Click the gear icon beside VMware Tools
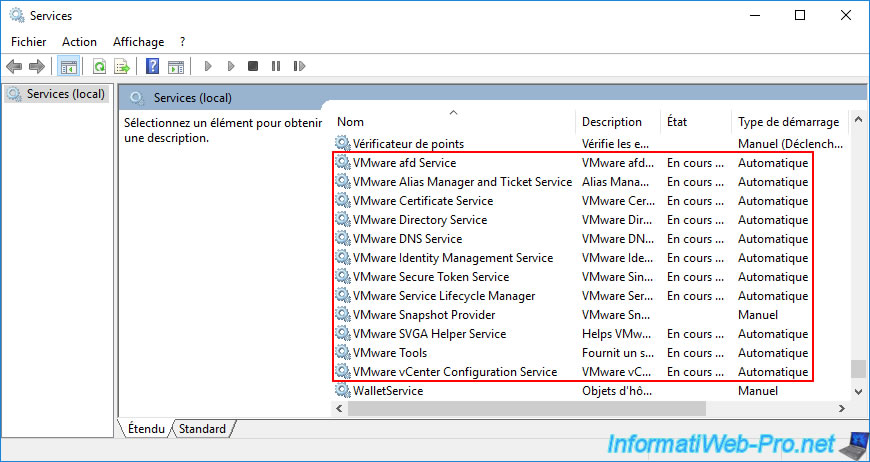This screenshot has width=870, height=462. tap(343, 353)
